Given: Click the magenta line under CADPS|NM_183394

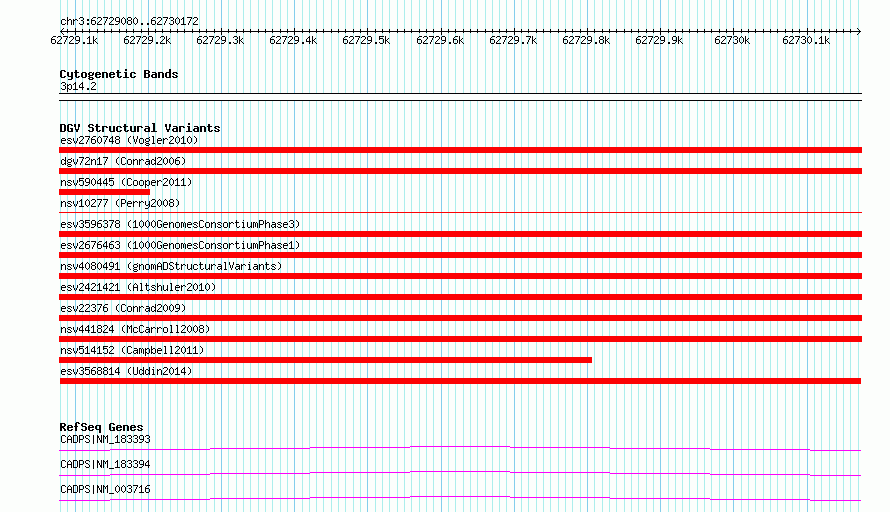Looking at the screenshot, I should click(460, 473).
